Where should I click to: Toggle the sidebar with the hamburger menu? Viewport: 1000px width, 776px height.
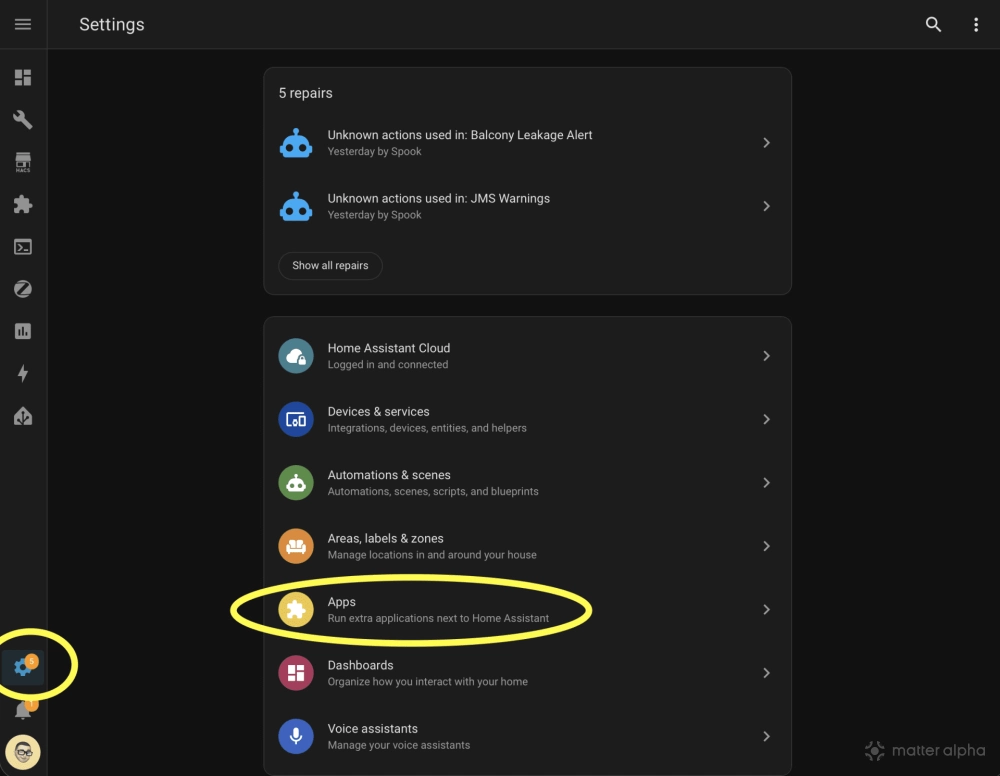pyautogui.click(x=23, y=24)
